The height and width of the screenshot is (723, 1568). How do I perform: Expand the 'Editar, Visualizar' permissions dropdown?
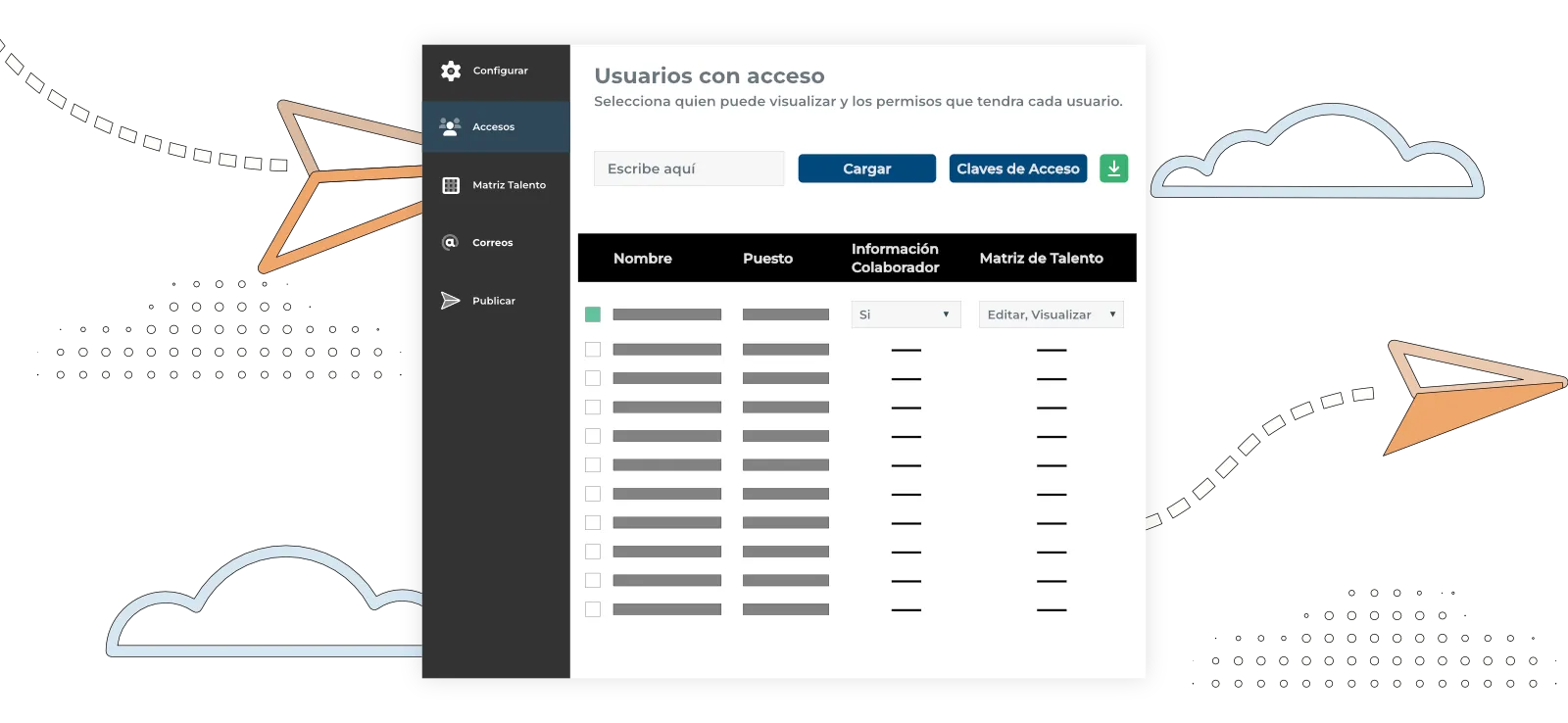[1051, 314]
